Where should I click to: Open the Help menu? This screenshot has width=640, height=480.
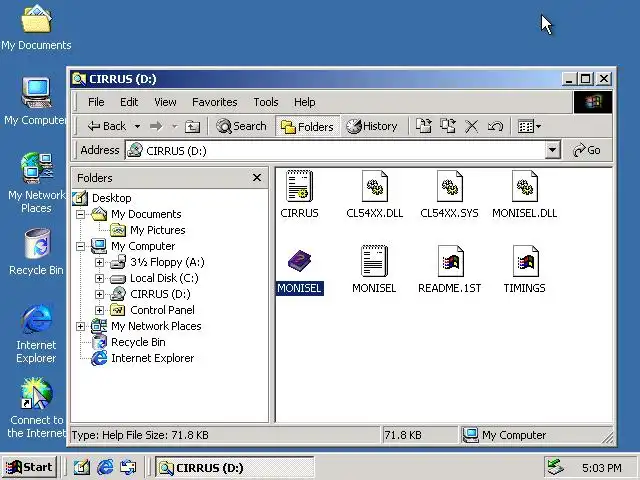(304, 102)
